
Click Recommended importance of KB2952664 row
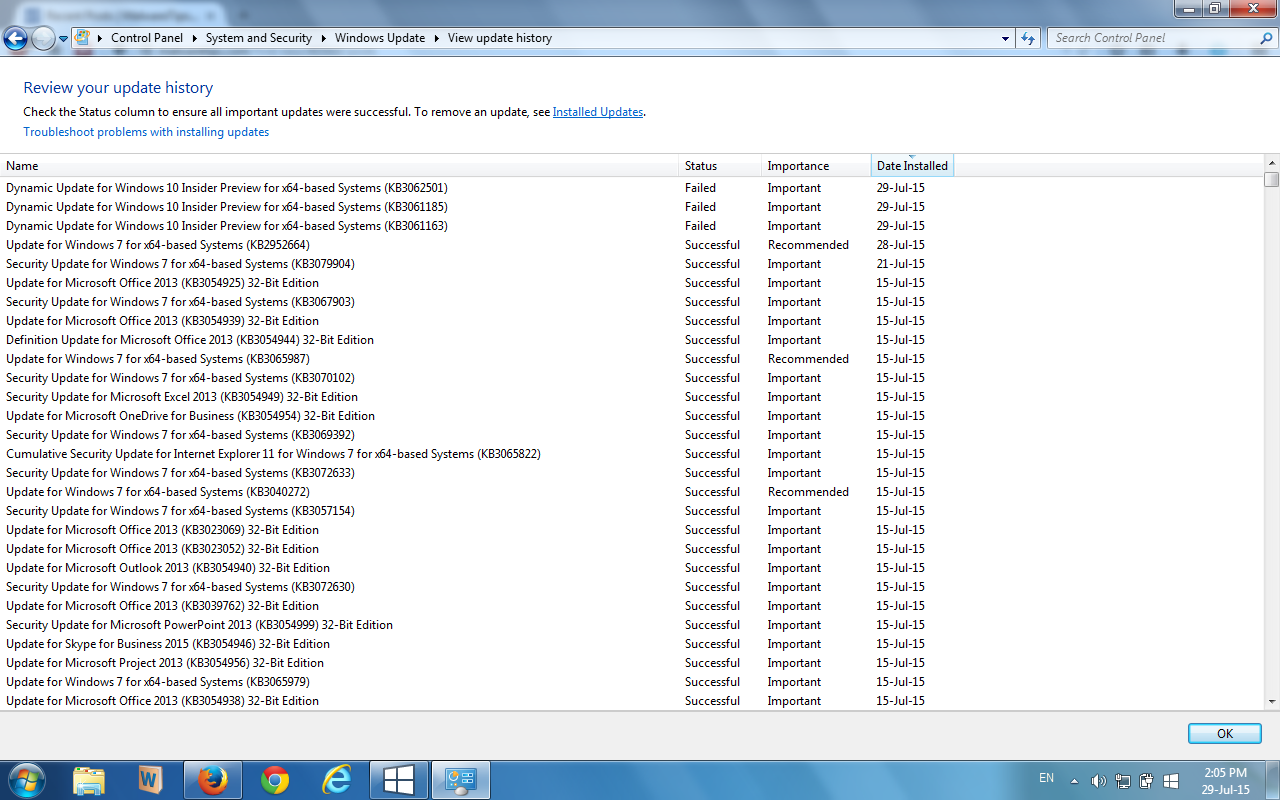pos(808,245)
